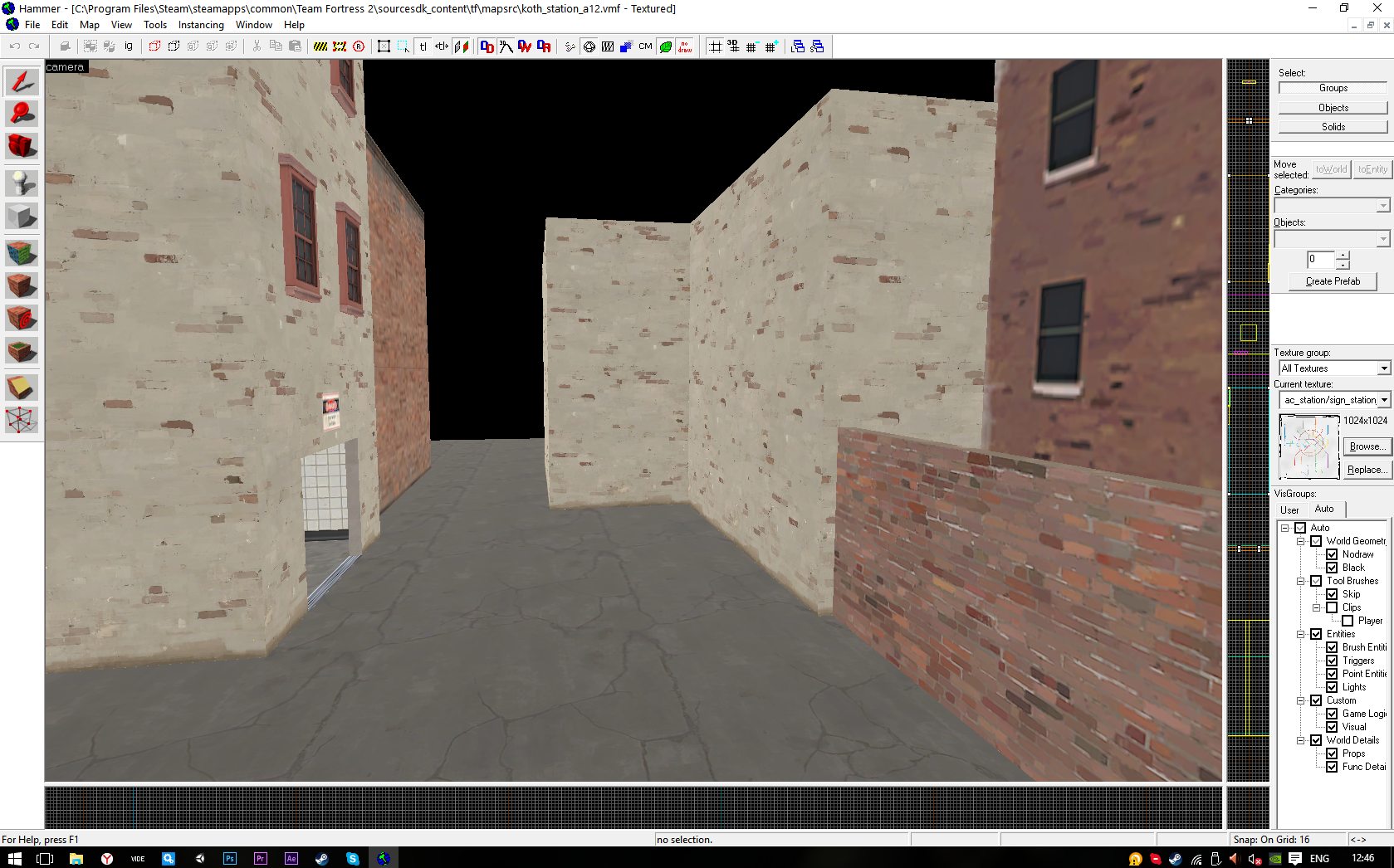Uncheck the Props visgroup

[x=1332, y=753]
